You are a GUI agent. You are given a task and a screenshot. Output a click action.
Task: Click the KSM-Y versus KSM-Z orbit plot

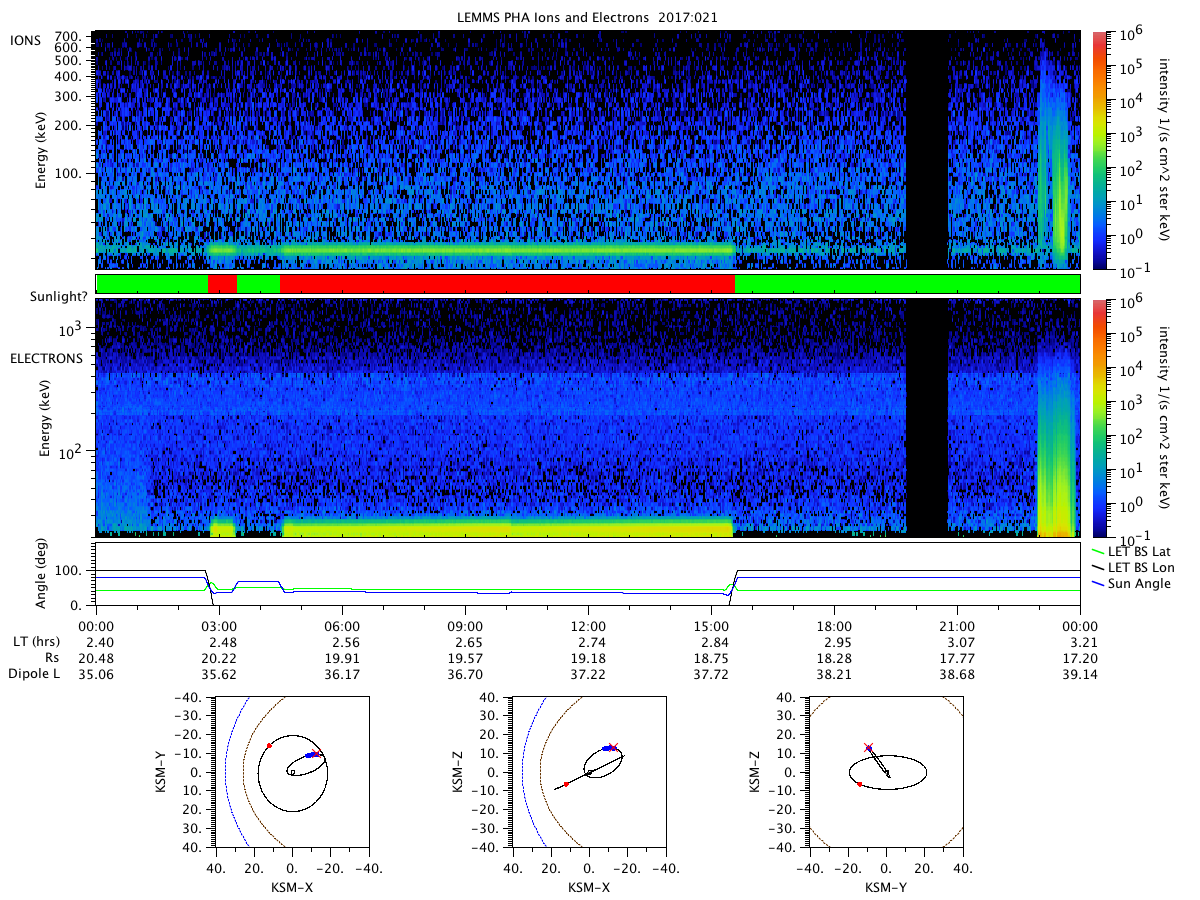pyautogui.click(x=886, y=772)
